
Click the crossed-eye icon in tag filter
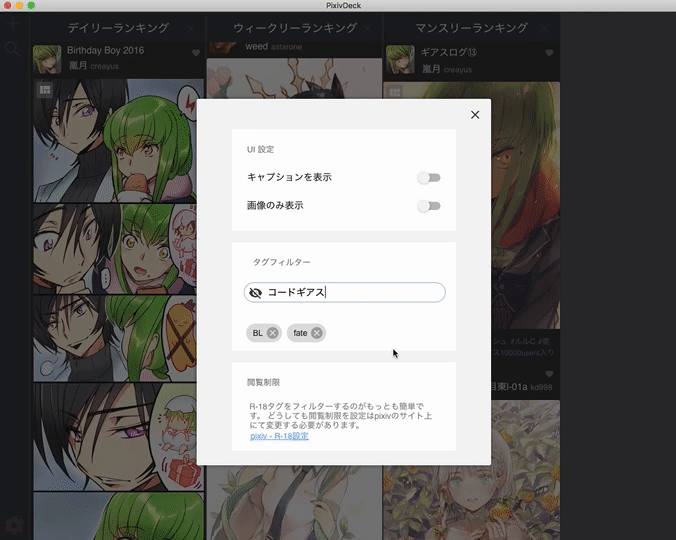coord(255,293)
